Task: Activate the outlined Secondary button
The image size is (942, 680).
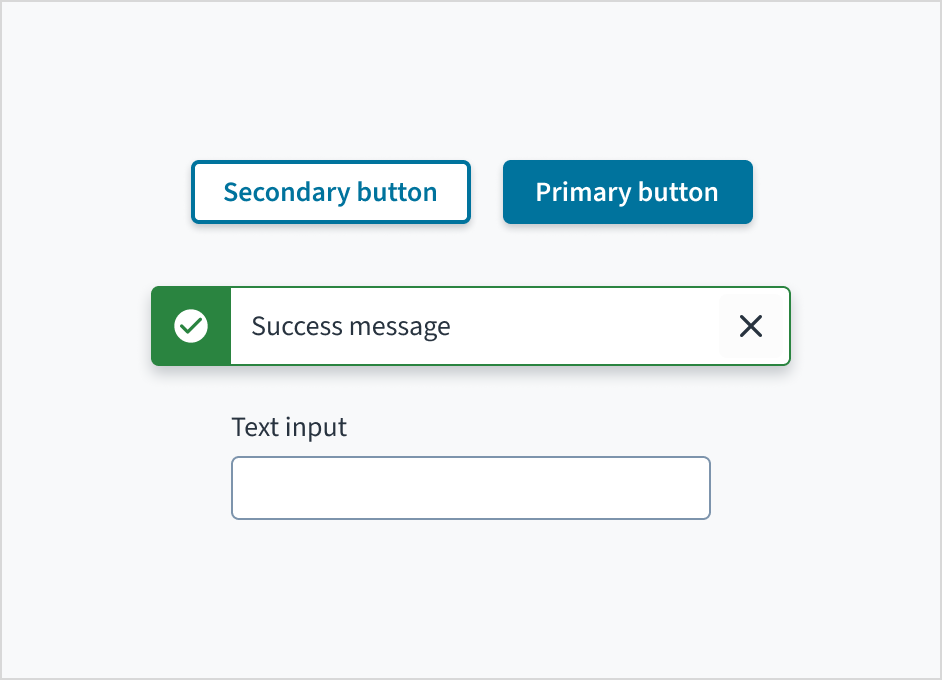Action: [x=330, y=191]
